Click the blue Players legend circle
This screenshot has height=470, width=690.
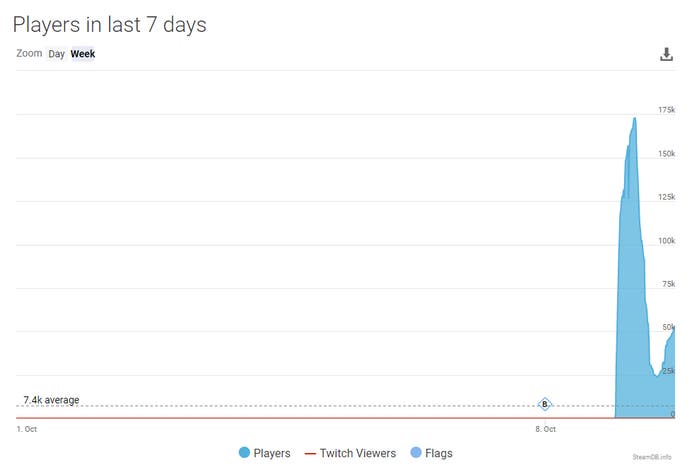tap(244, 452)
